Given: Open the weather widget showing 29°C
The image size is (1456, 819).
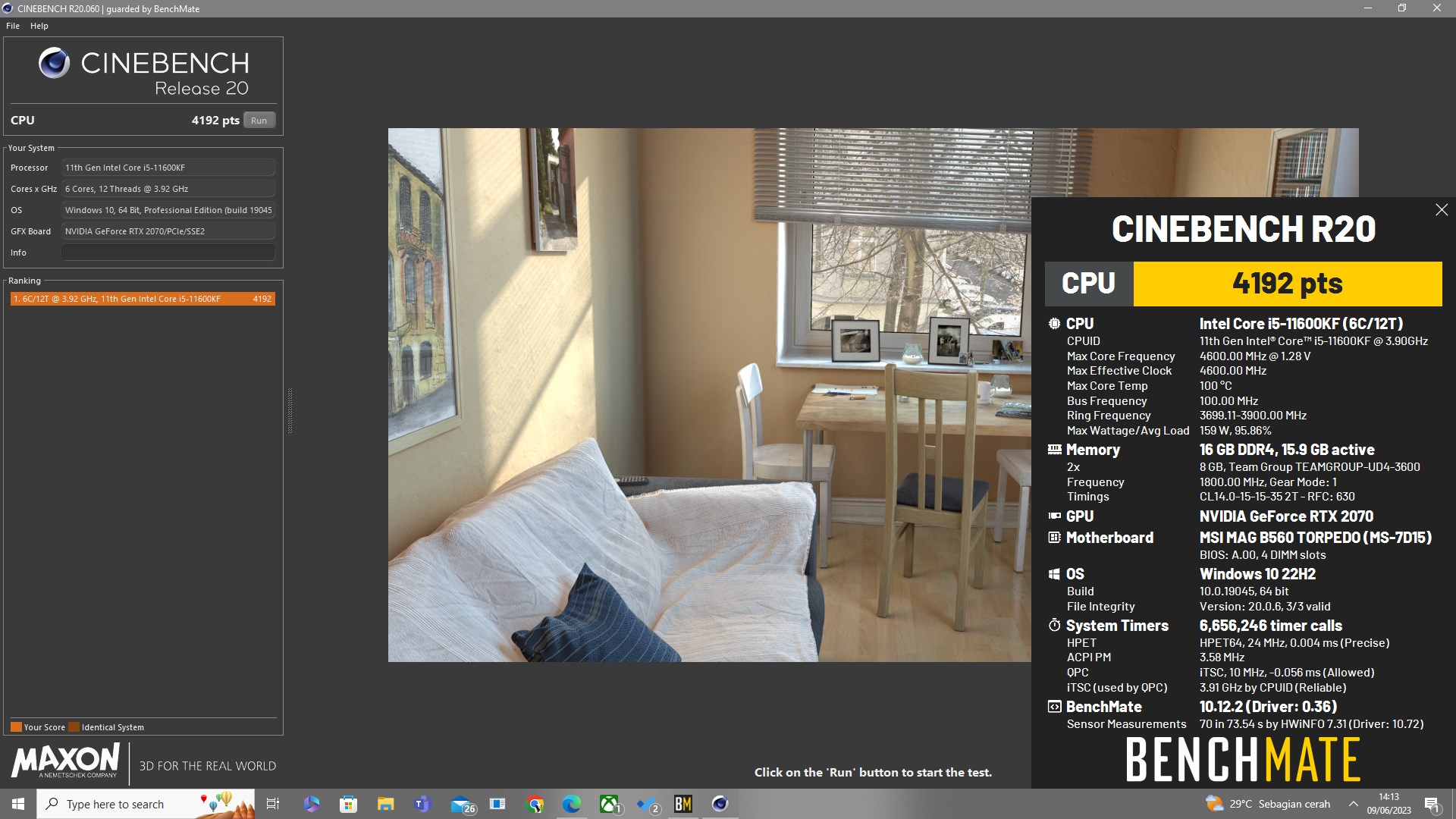Looking at the screenshot, I should (x=1268, y=804).
